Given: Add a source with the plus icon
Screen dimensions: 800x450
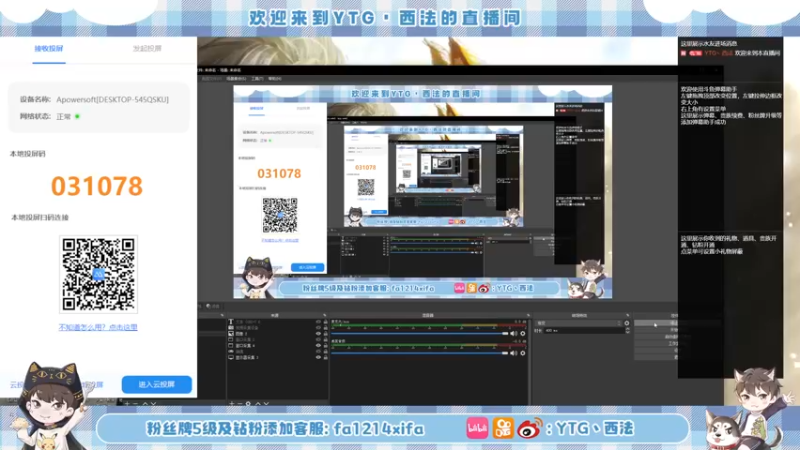Looking at the screenshot, I should coord(232,404).
